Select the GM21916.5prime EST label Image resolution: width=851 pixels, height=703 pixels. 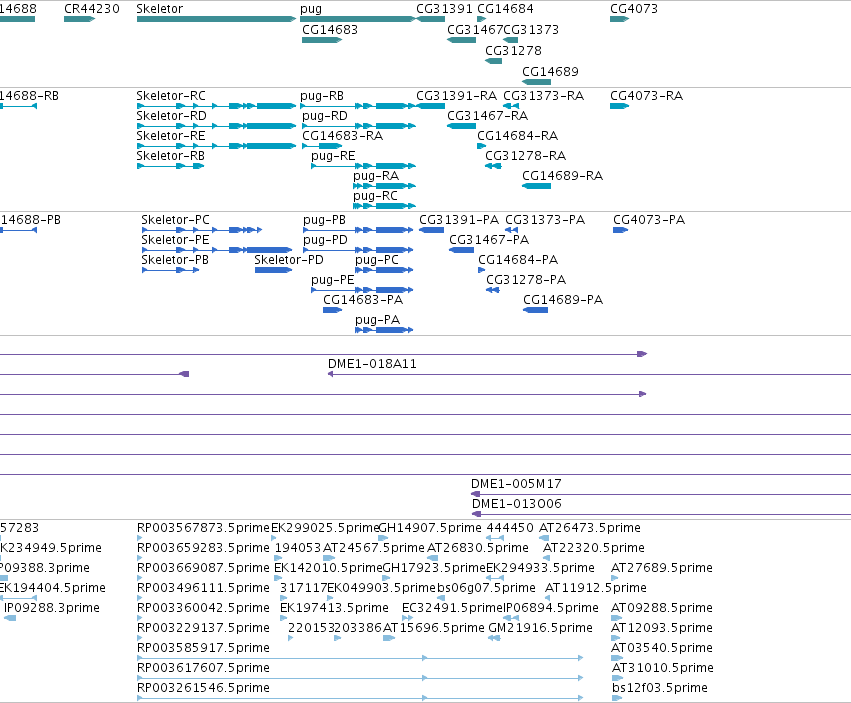coord(541,628)
